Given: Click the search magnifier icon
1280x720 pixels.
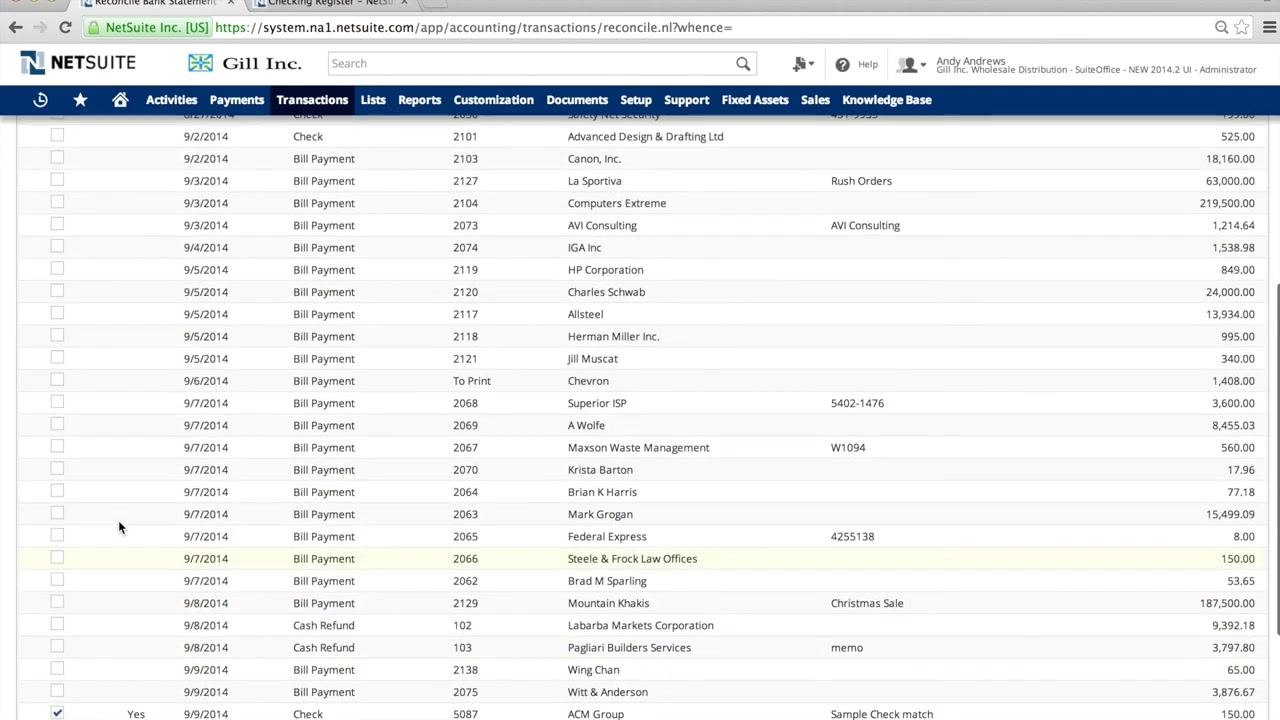Looking at the screenshot, I should (743, 64).
